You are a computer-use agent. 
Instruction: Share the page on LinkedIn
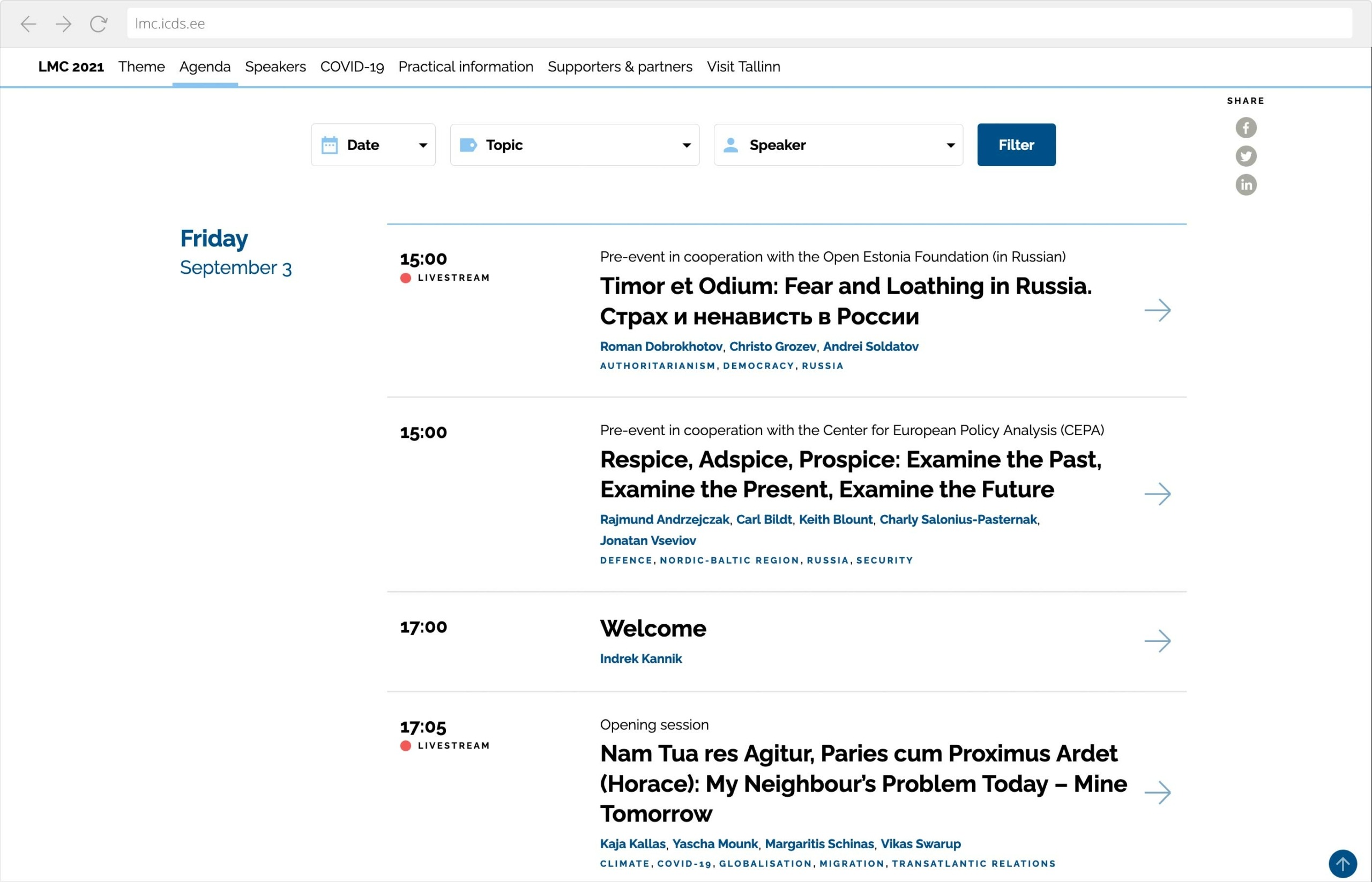(x=1246, y=185)
